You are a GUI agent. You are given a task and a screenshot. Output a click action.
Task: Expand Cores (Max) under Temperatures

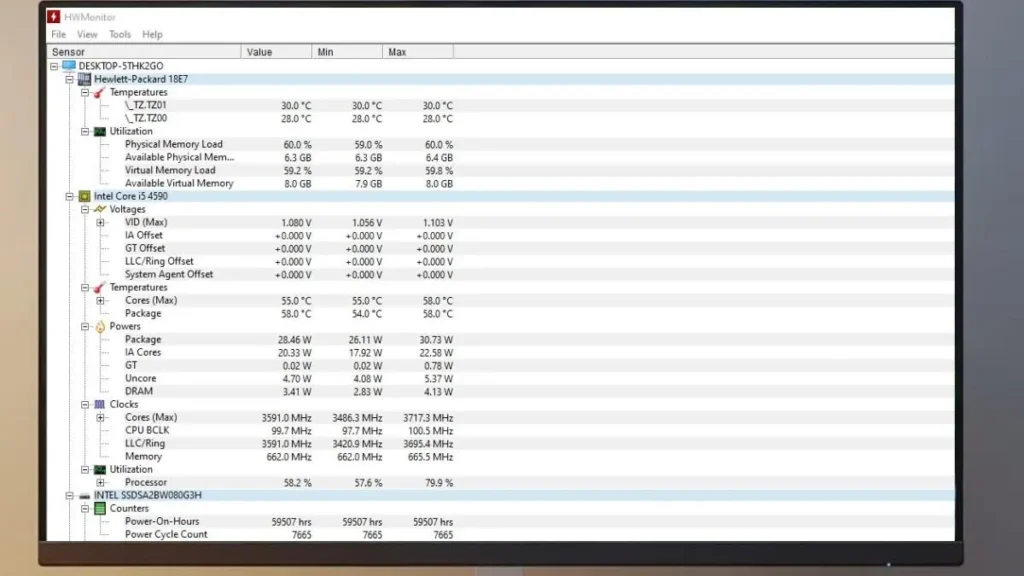(x=98, y=300)
